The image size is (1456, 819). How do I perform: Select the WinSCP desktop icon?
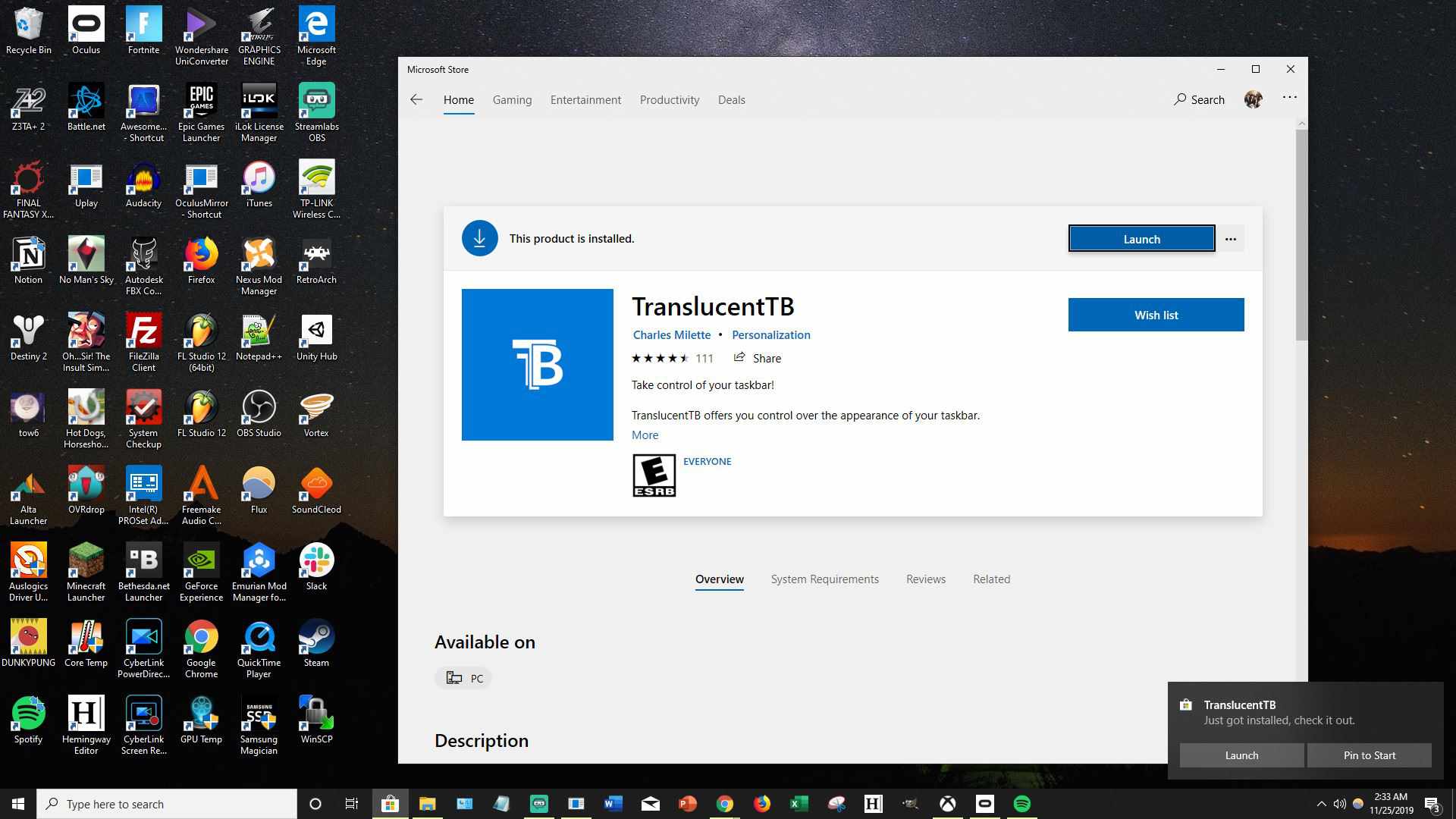[x=316, y=720]
